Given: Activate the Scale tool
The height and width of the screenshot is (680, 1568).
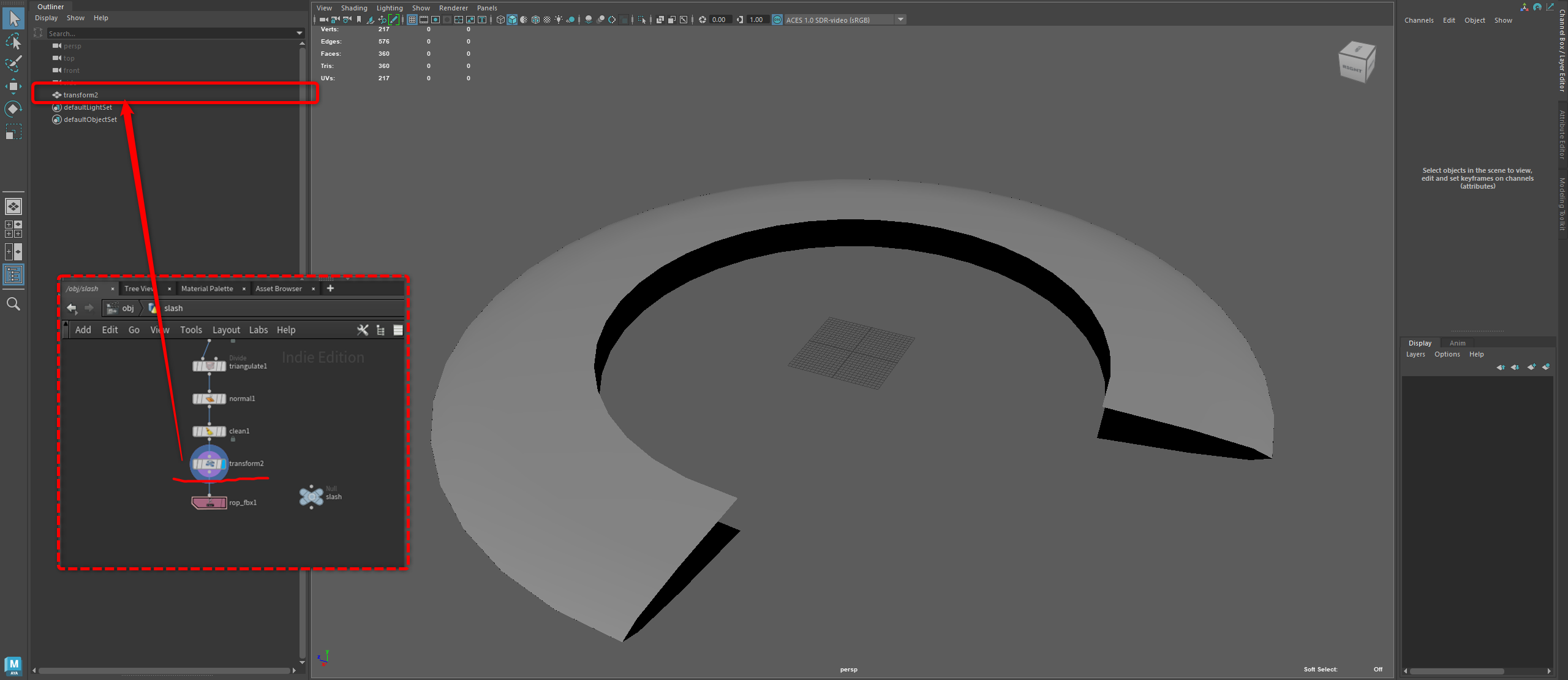Looking at the screenshot, I should [13, 132].
